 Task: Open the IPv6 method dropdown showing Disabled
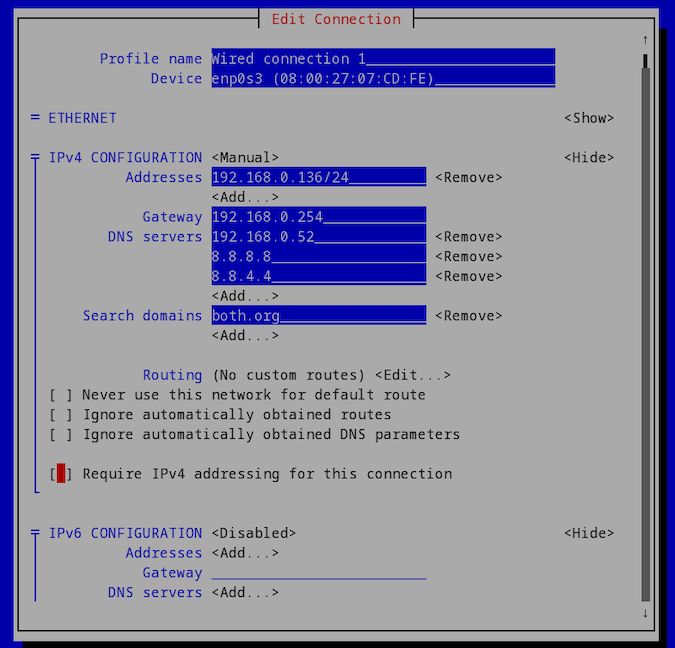pyautogui.click(x=253, y=534)
